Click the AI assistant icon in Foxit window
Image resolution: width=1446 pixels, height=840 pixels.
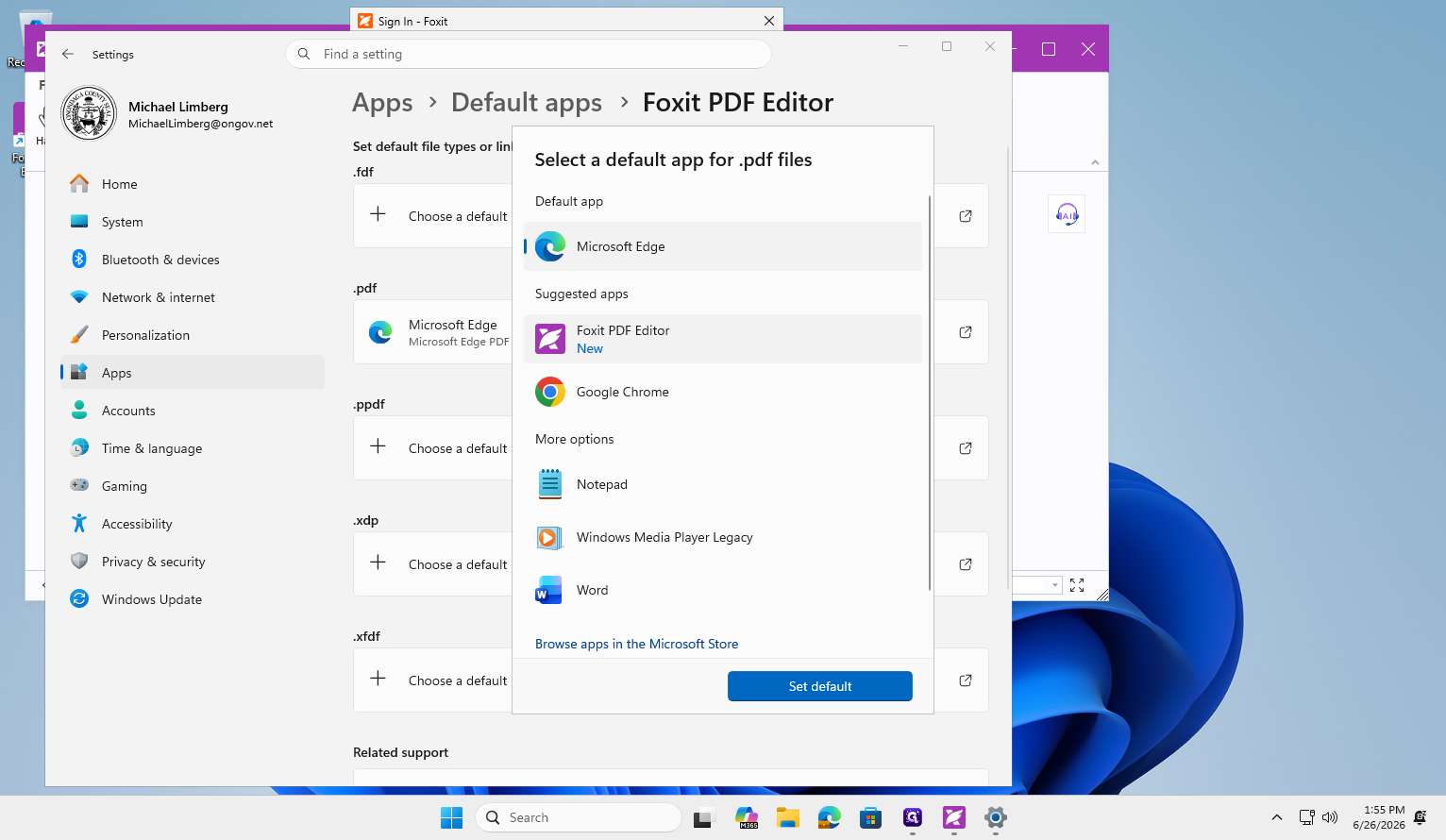1067,214
